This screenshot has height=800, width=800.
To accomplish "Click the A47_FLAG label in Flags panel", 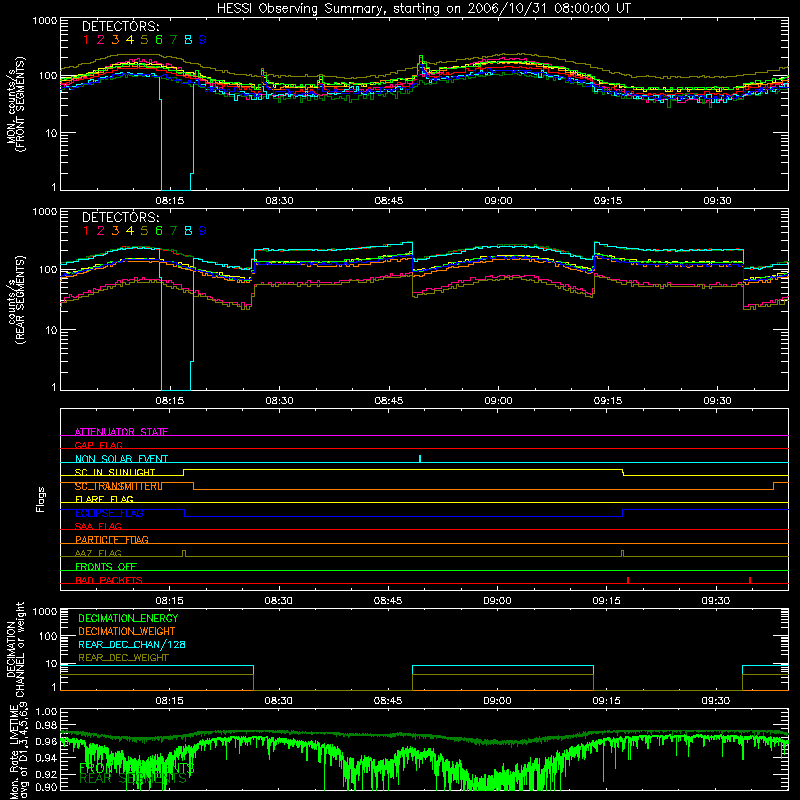I will [x=98, y=553].
